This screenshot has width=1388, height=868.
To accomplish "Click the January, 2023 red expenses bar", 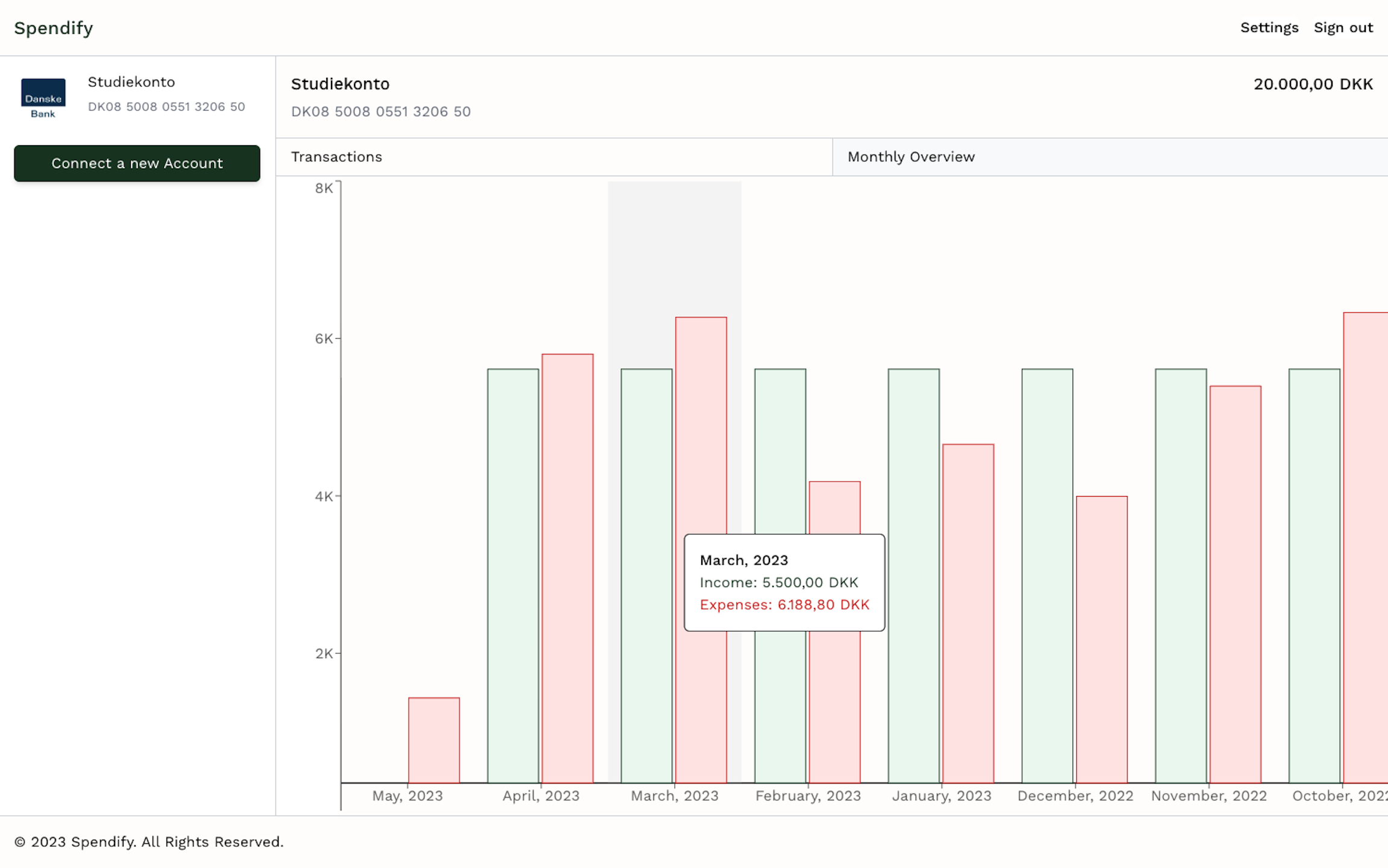I will (968, 614).
